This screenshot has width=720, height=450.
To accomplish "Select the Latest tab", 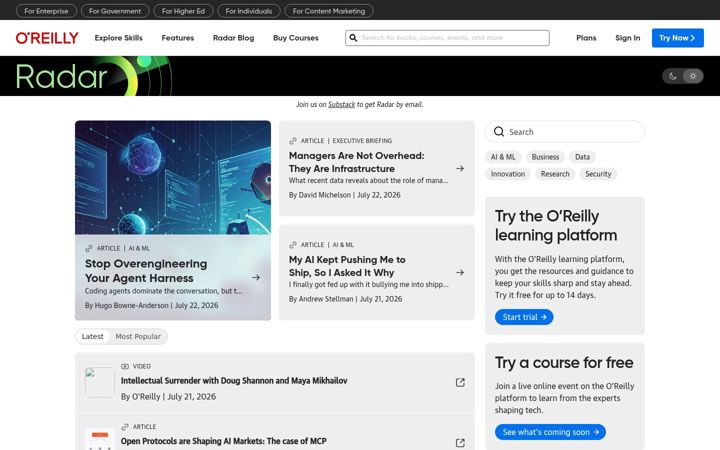I will 92,337.
